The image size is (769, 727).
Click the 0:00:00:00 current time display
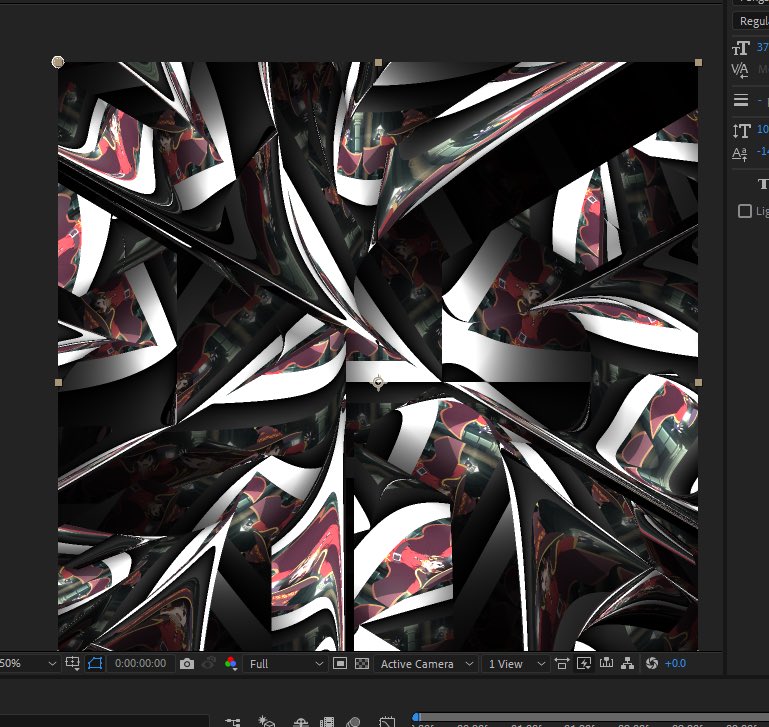tap(141, 664)
